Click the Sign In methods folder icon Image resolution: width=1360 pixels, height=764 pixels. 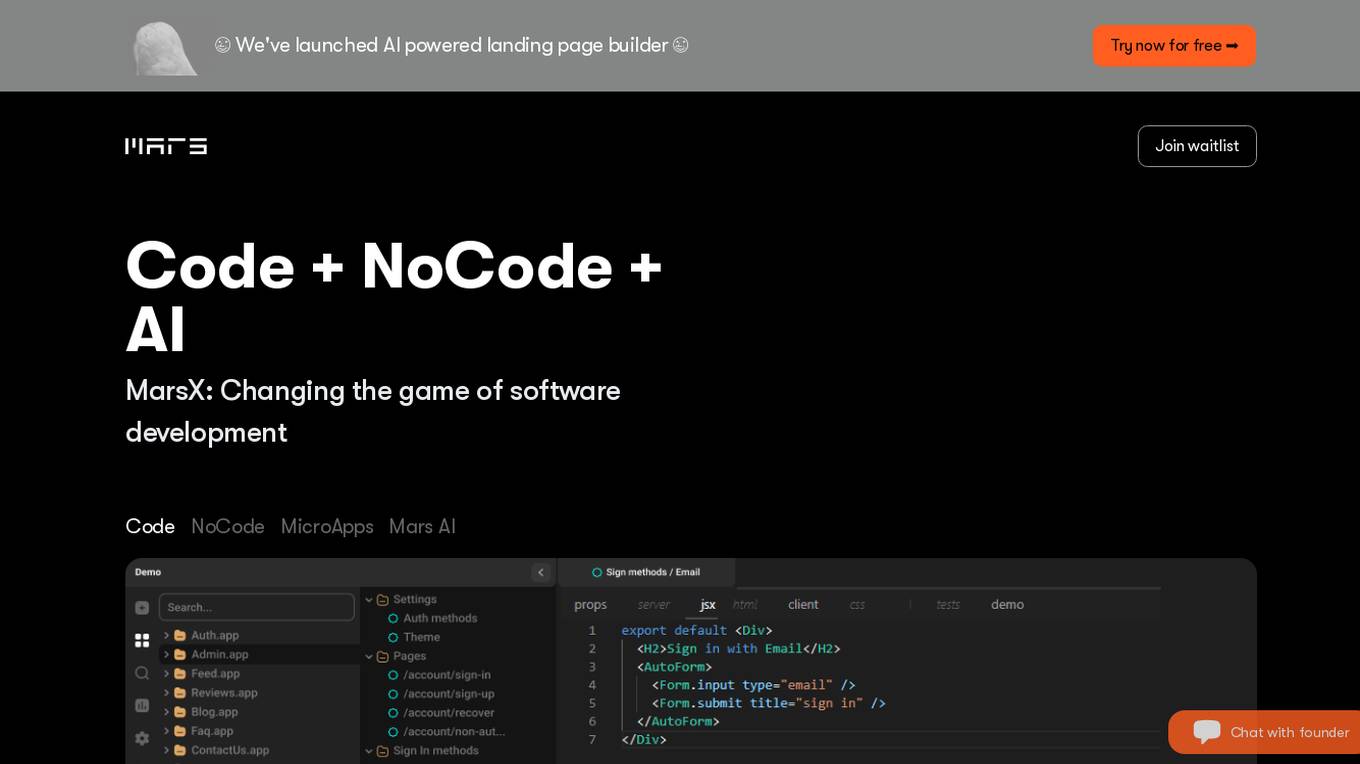pos(382,751)
